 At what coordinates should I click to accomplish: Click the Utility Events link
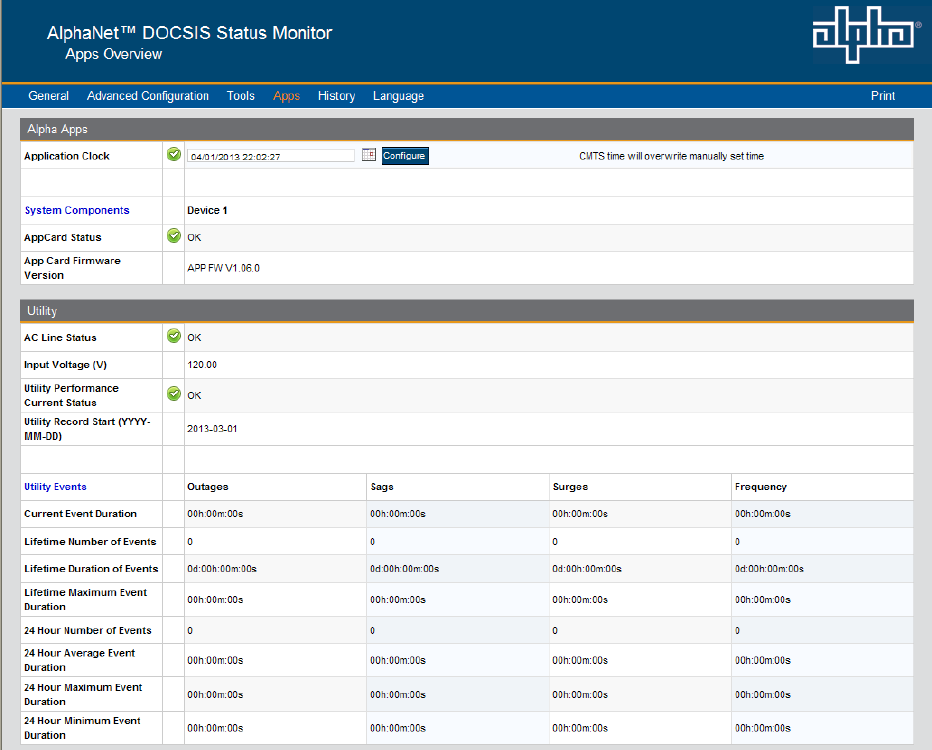(x=55, y=487)
